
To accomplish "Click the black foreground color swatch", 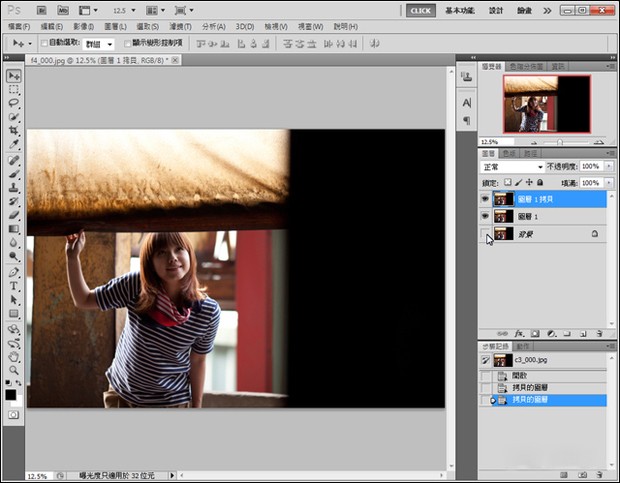I will [11, 393].
